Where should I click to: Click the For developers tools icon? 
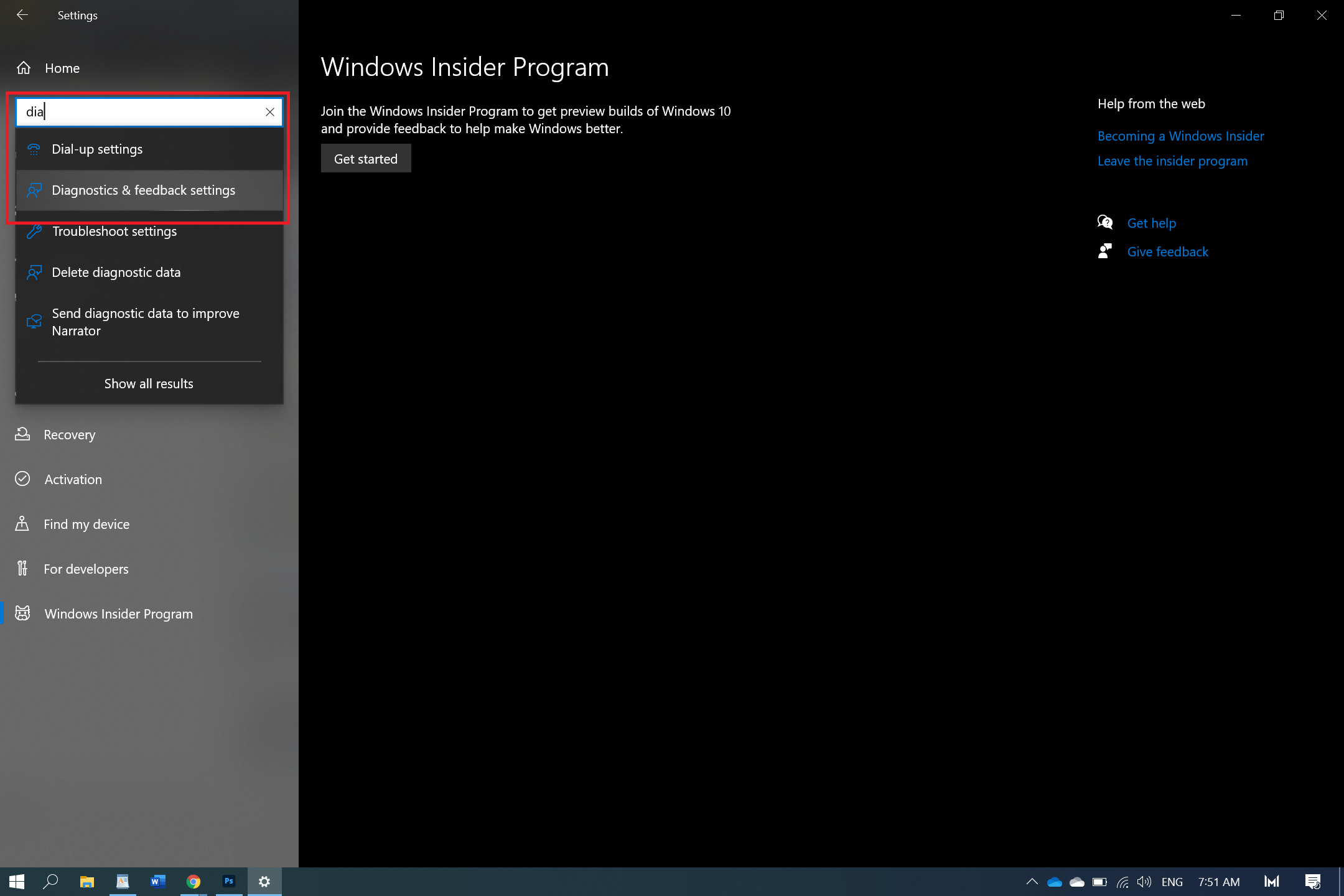click(x=22, y=568)
